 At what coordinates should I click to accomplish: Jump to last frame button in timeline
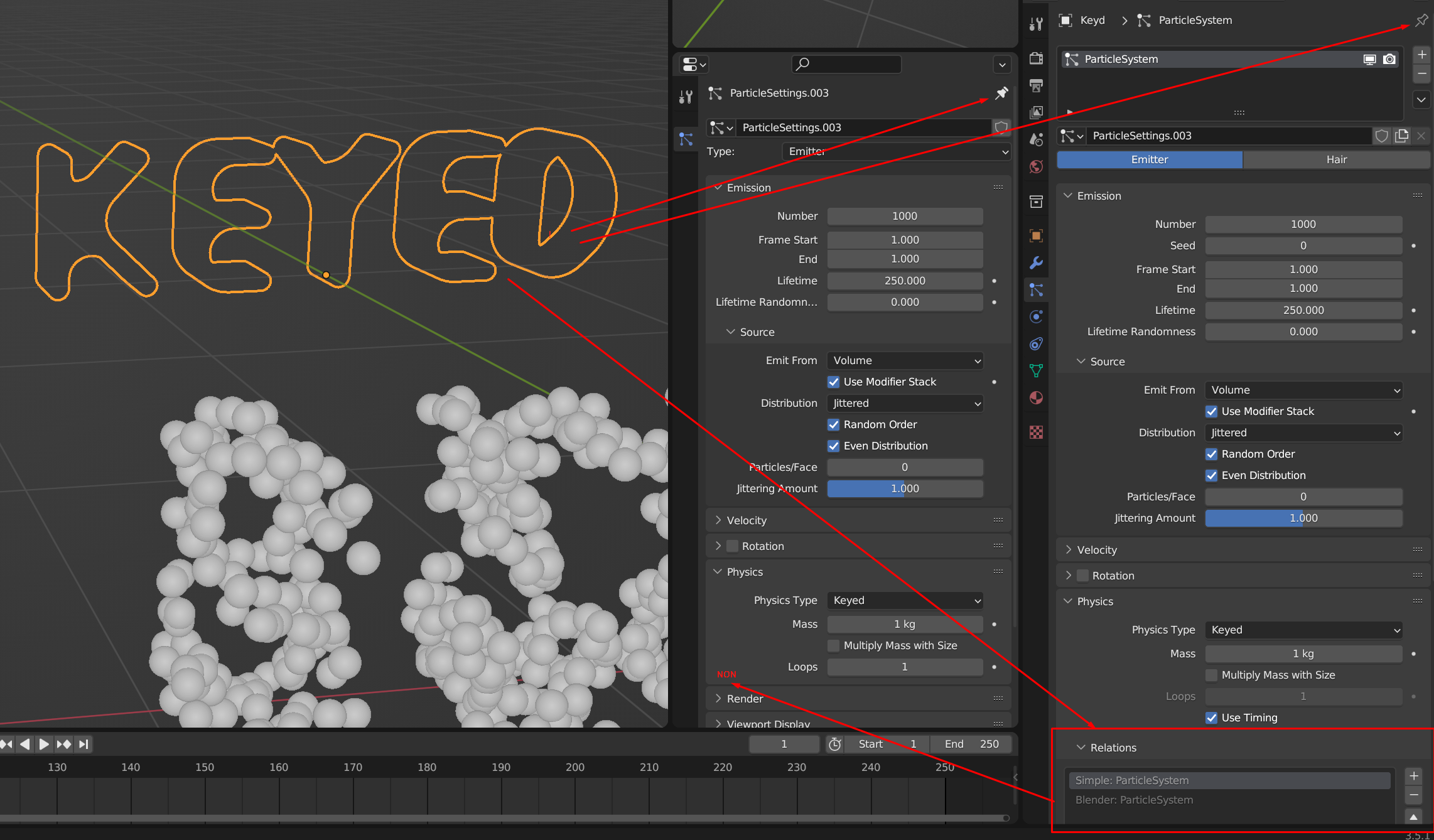pos(84,744)
